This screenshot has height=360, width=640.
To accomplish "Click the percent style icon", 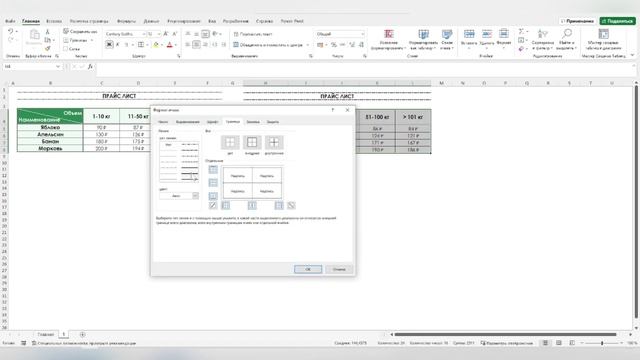I will point(334,44).
